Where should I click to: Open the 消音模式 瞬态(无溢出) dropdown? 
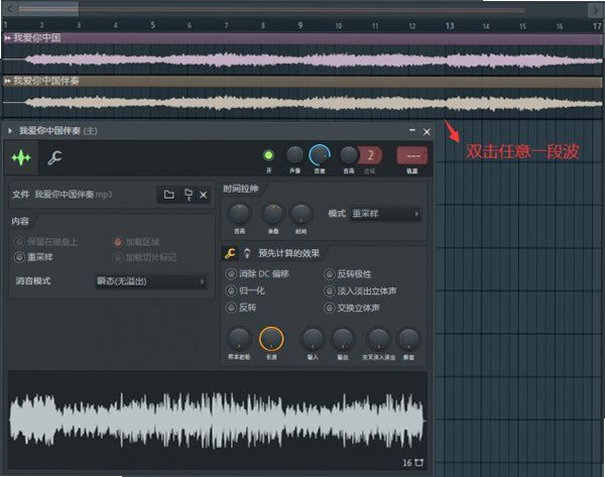tap(151, 281)
